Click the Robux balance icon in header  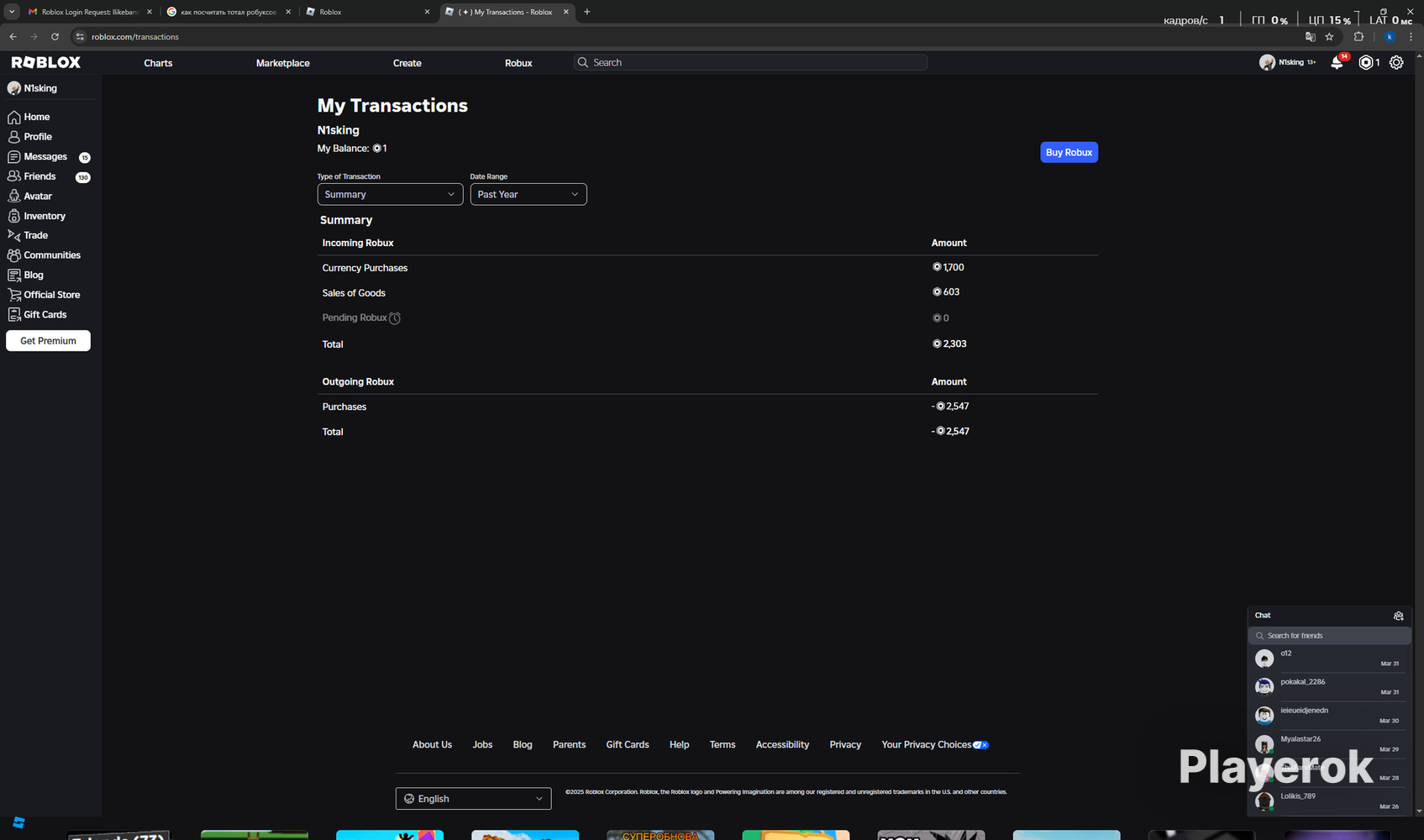1366,62
